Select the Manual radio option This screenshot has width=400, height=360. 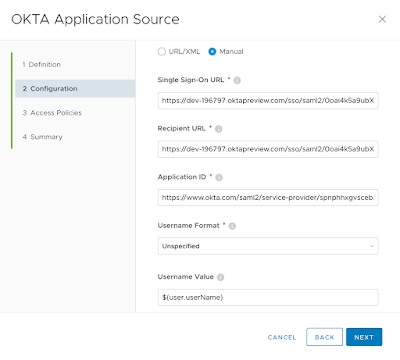[x=212, y=52]
